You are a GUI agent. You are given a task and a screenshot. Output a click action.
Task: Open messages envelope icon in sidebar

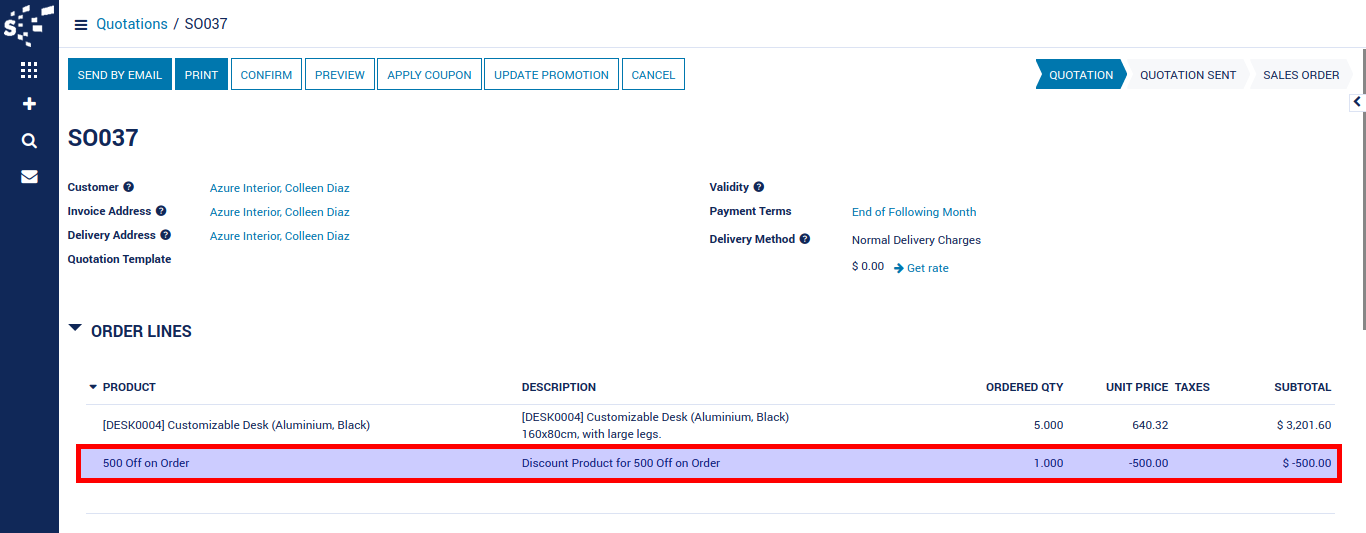coord(29,177)
